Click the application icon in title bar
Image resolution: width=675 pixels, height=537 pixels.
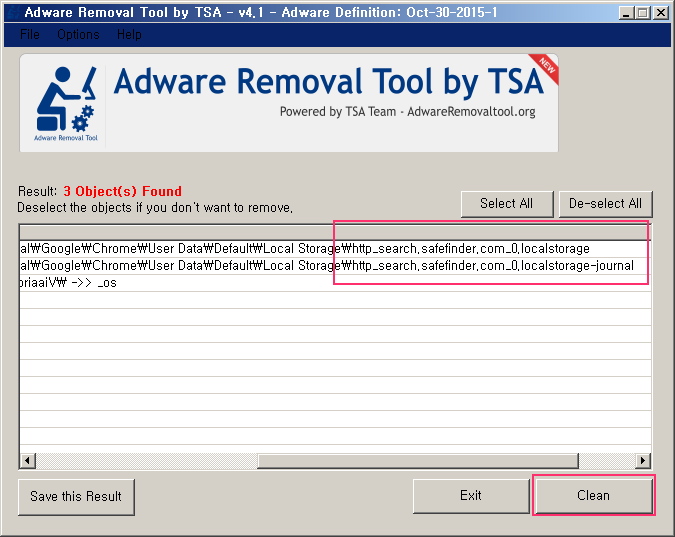[x=13, y=12]
